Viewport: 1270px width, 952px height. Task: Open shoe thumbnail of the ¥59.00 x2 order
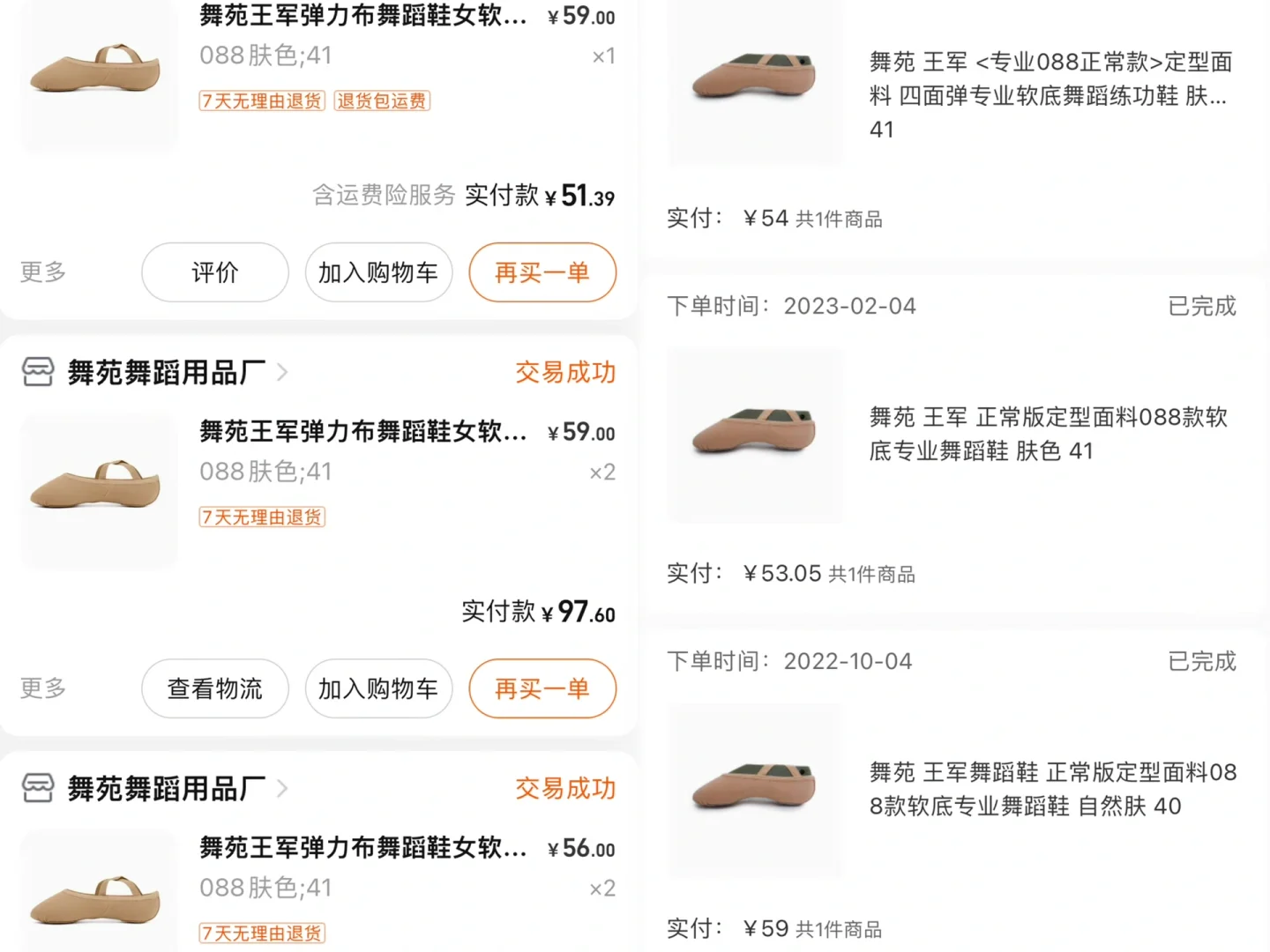(x=100, y=491)
